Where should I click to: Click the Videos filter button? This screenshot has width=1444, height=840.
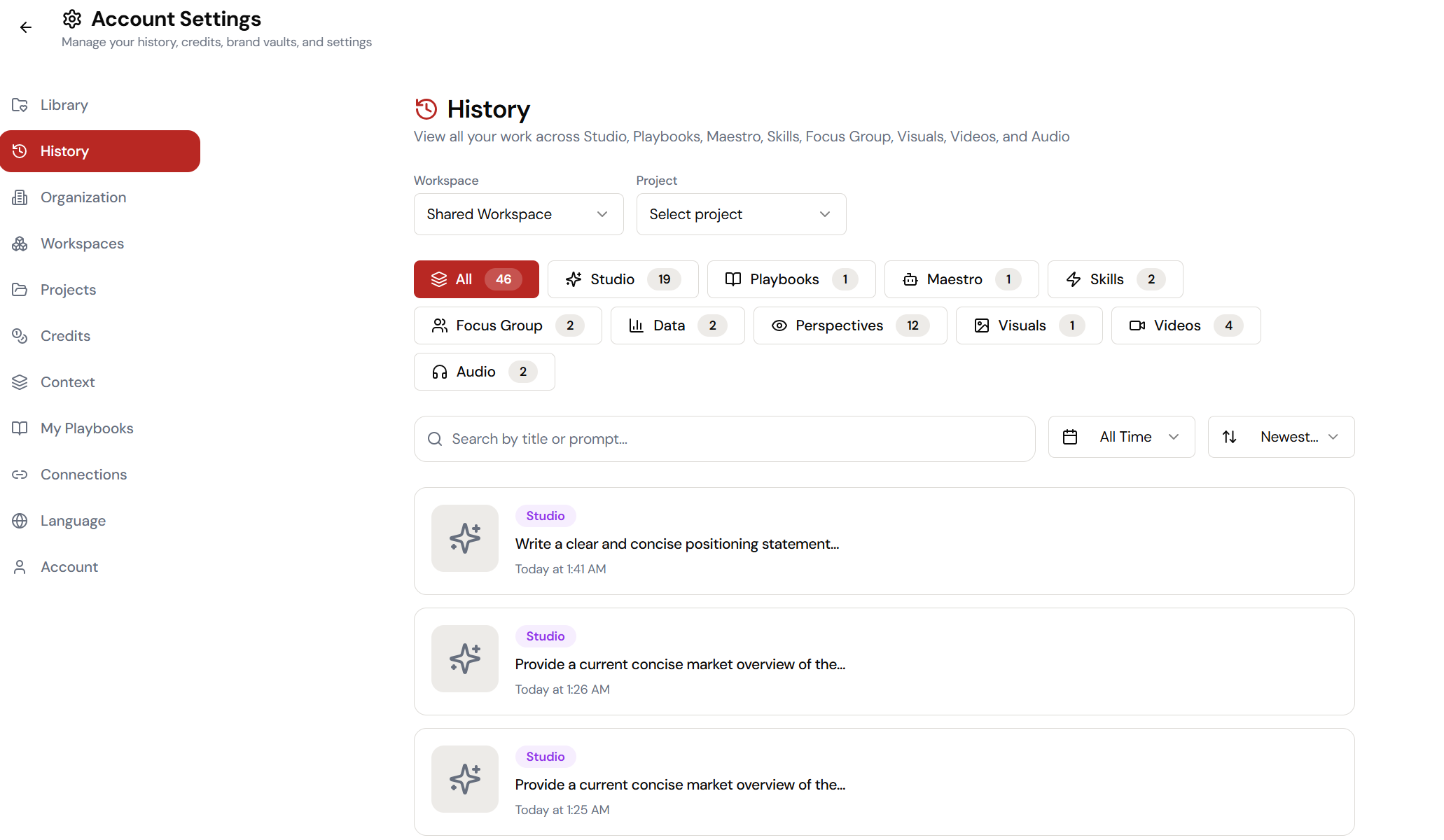tap(1184, 325)
